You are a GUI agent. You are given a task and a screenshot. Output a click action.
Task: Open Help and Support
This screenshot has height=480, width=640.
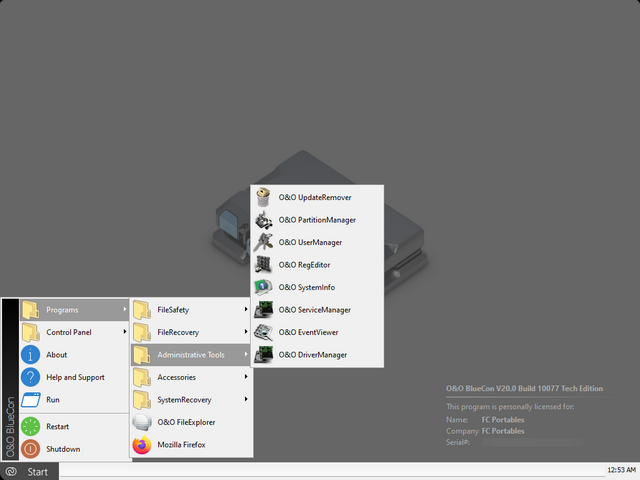click(x=75, y=377)
